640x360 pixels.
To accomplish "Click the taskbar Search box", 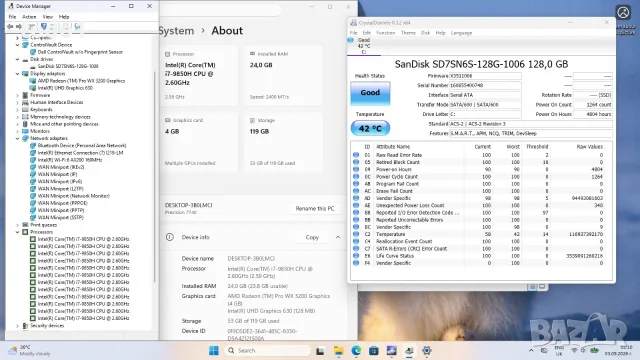I will pyautogui.click(x=267, y=351).
